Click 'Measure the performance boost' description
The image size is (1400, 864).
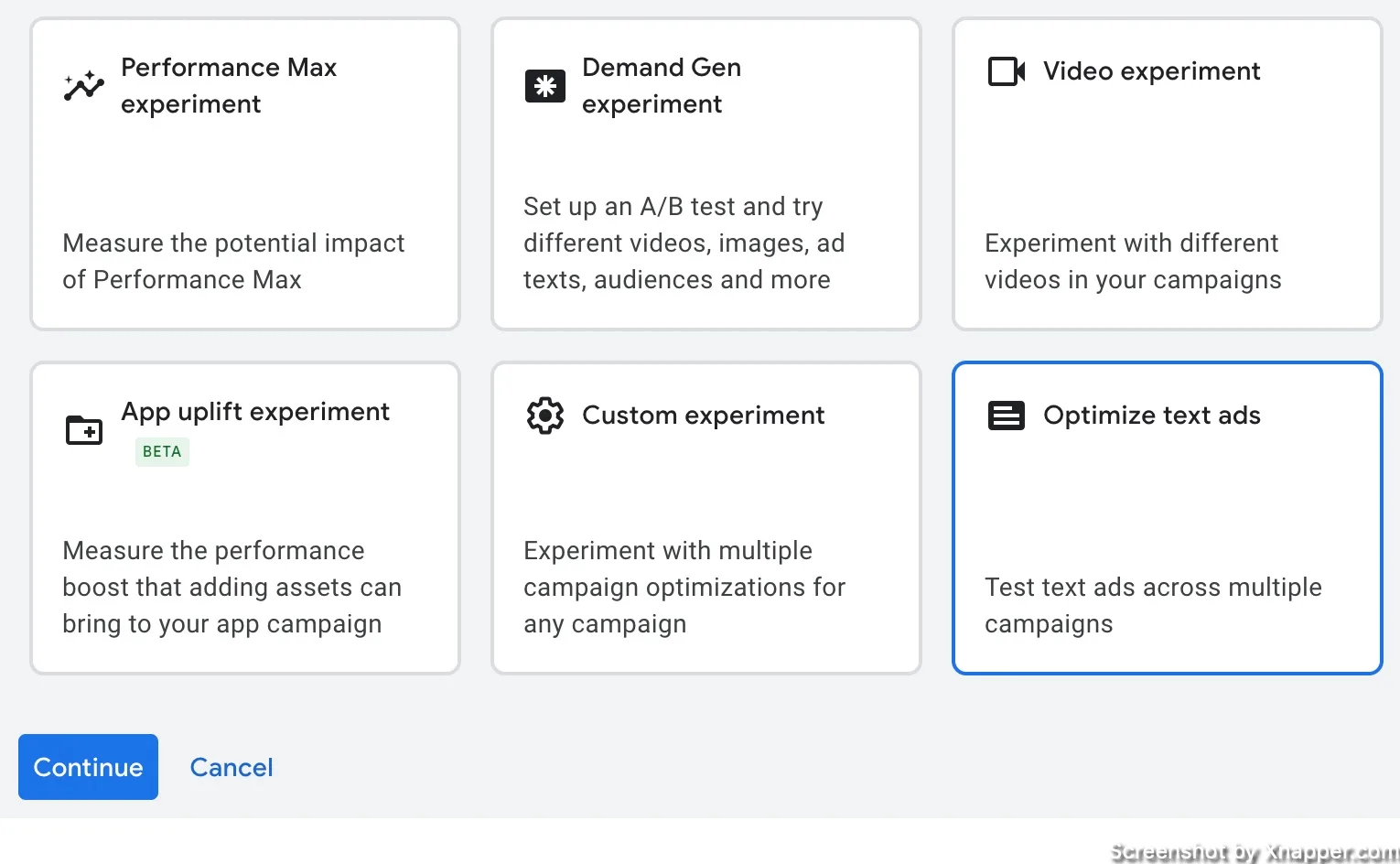232,587
